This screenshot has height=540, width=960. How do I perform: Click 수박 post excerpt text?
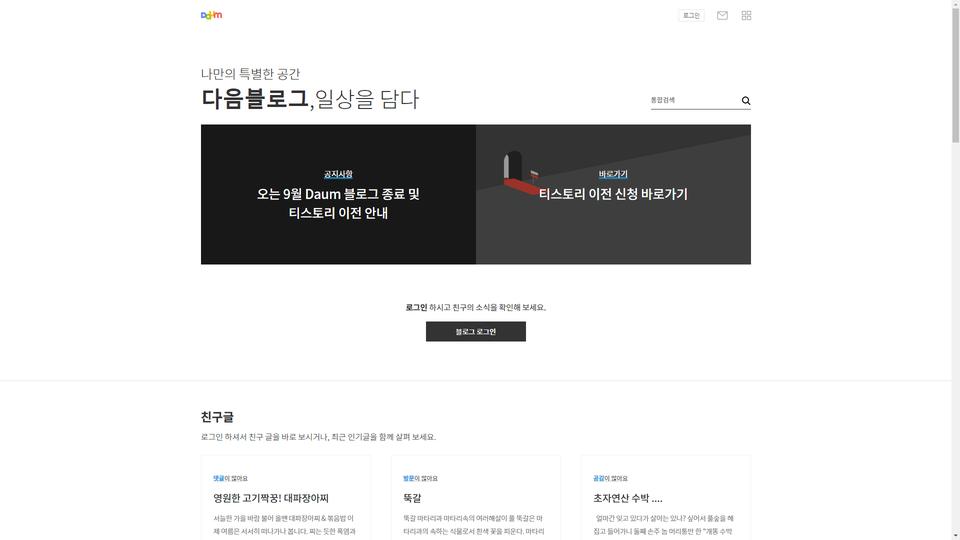click(664, 525)
